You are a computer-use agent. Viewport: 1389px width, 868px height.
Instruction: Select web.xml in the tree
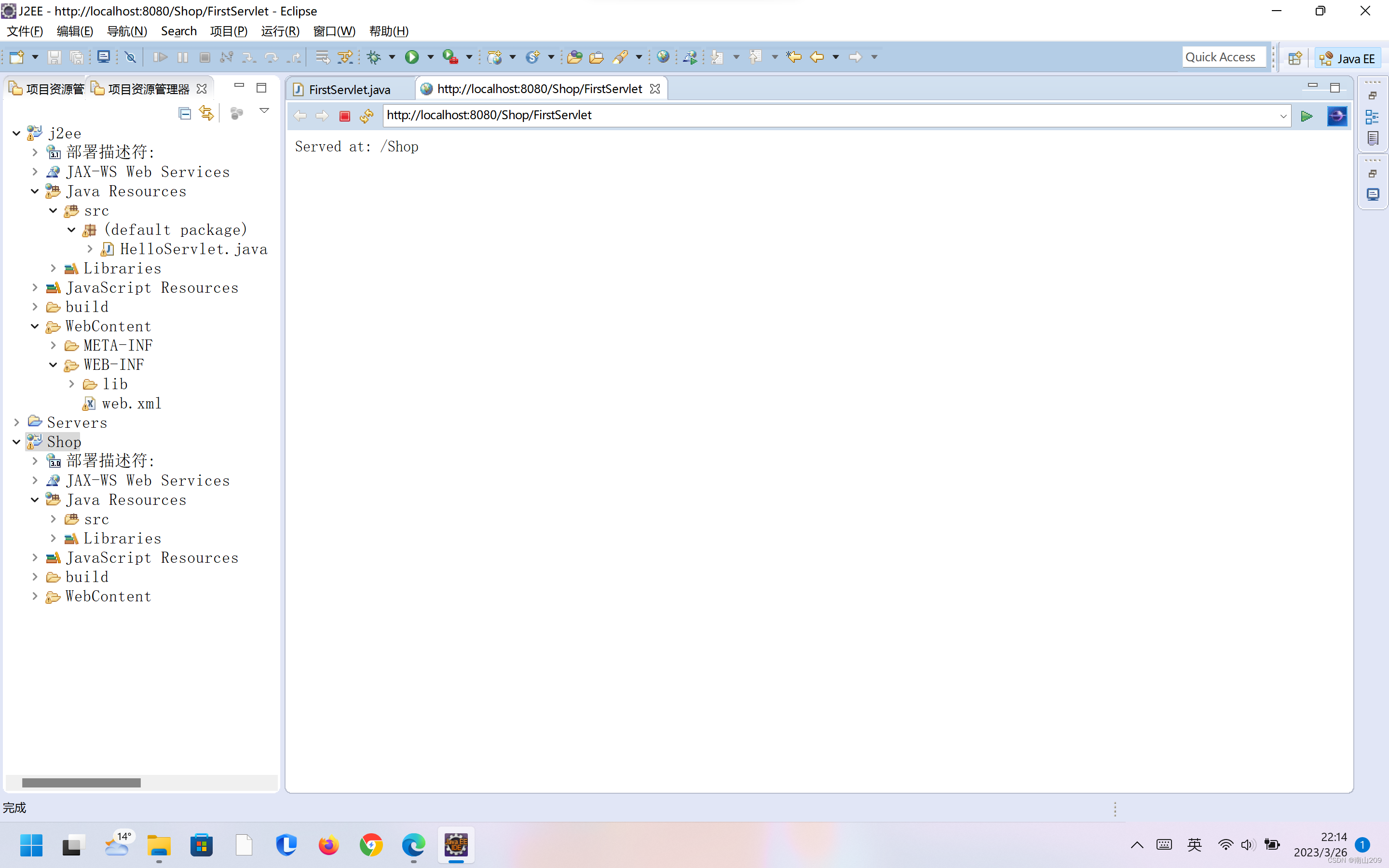tap(132, 404)
